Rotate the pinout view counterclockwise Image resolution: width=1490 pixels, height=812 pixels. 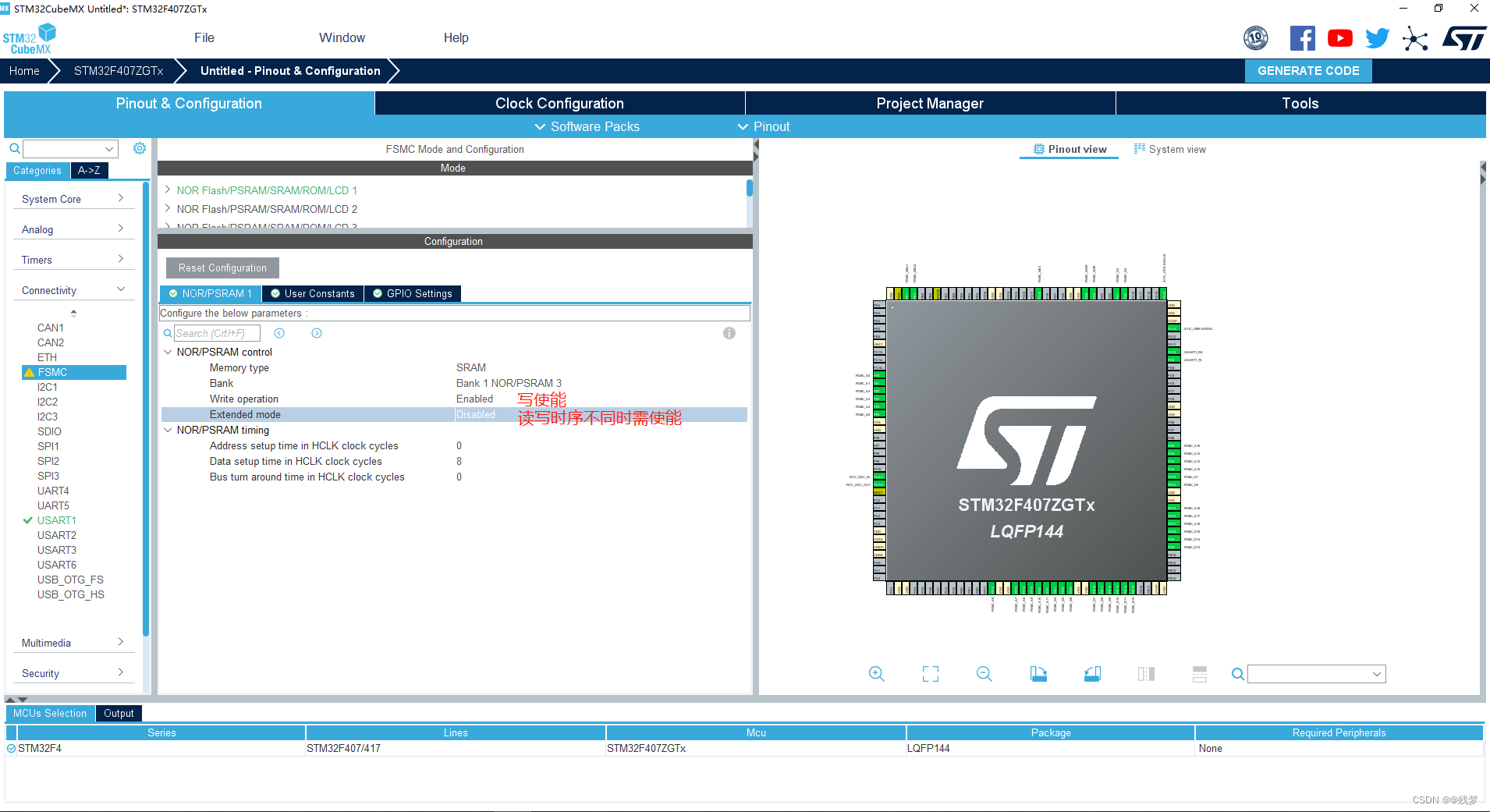[1092, 673]
